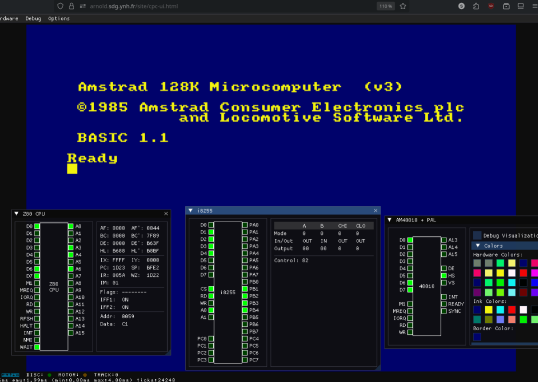The height and width of the screenshot is (382, 538).
Task: Click the D7 pin indicator on Z80 CPU
Action: (x=37, y=276)
